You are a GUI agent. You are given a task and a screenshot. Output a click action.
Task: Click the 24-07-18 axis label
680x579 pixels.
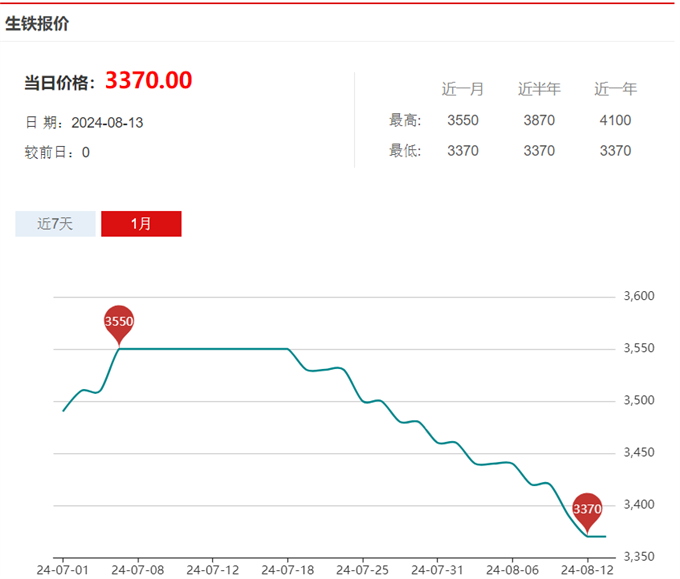[x=288, y=570]
